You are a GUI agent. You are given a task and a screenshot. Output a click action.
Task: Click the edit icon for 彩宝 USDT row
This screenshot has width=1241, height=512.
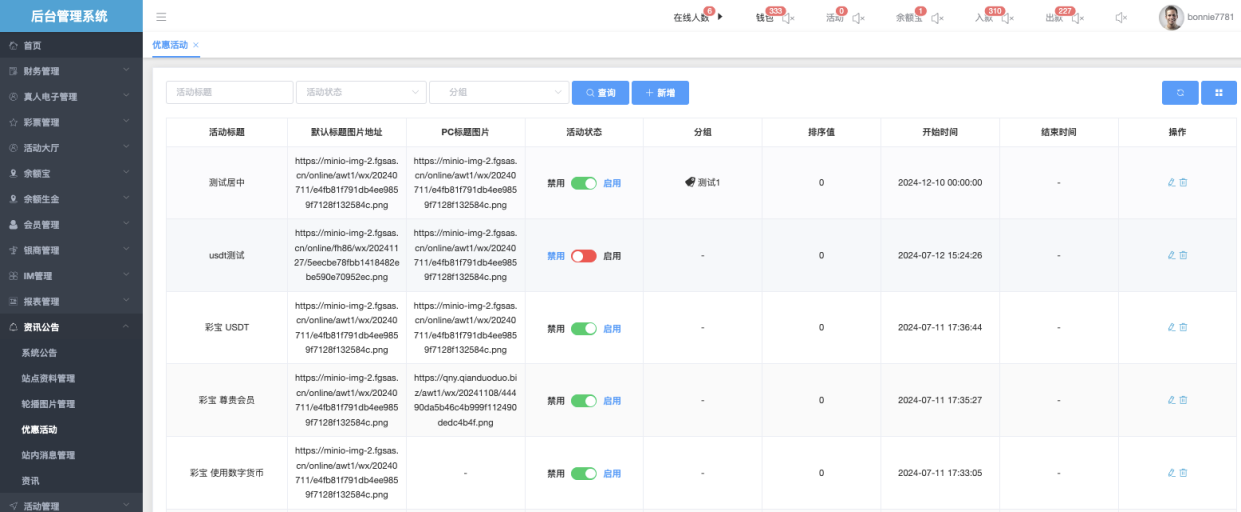tap(1171, 327)
